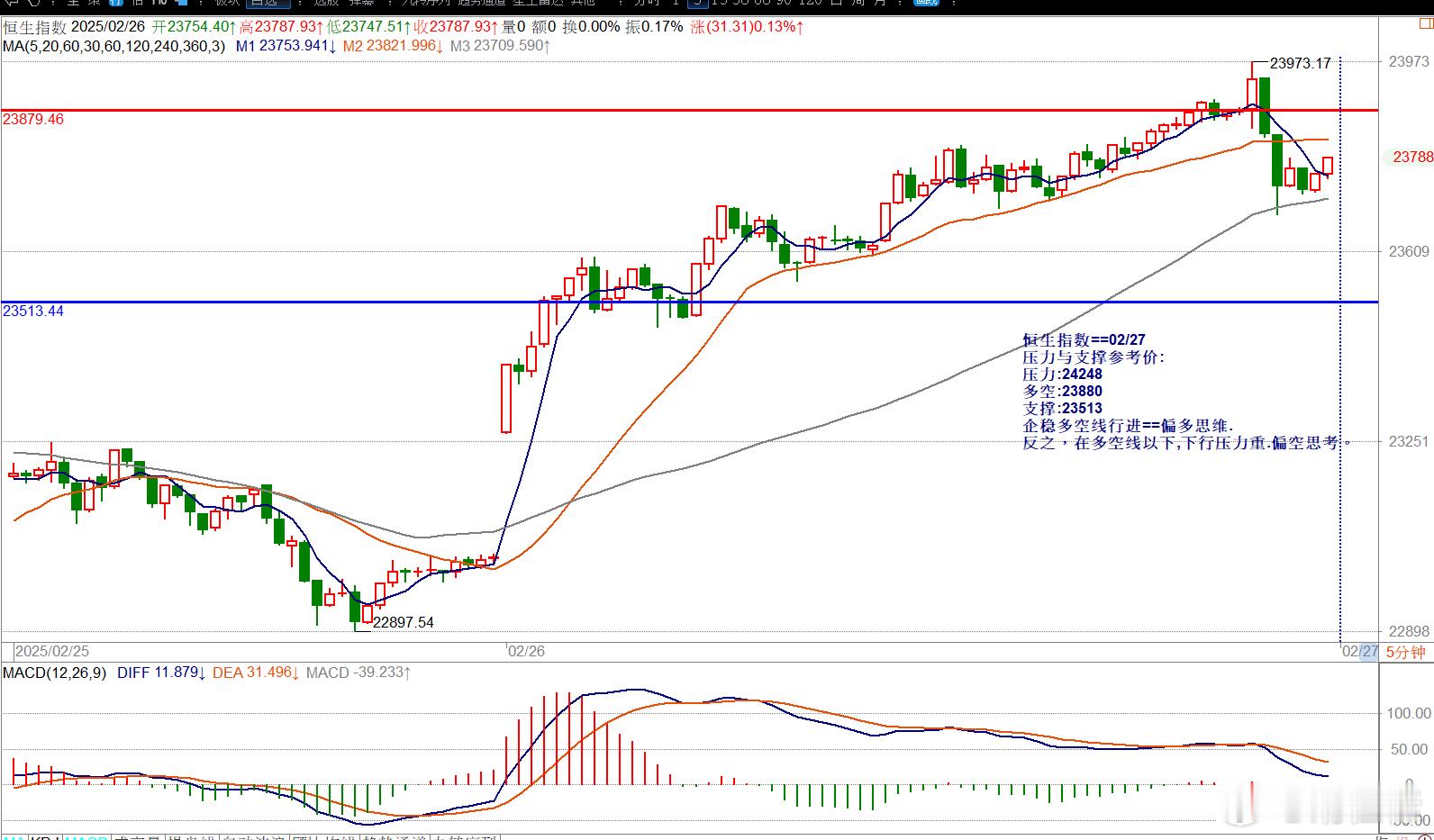
Task: Click the annotation 支撑:23513
Action: [x=1063, y=408]
